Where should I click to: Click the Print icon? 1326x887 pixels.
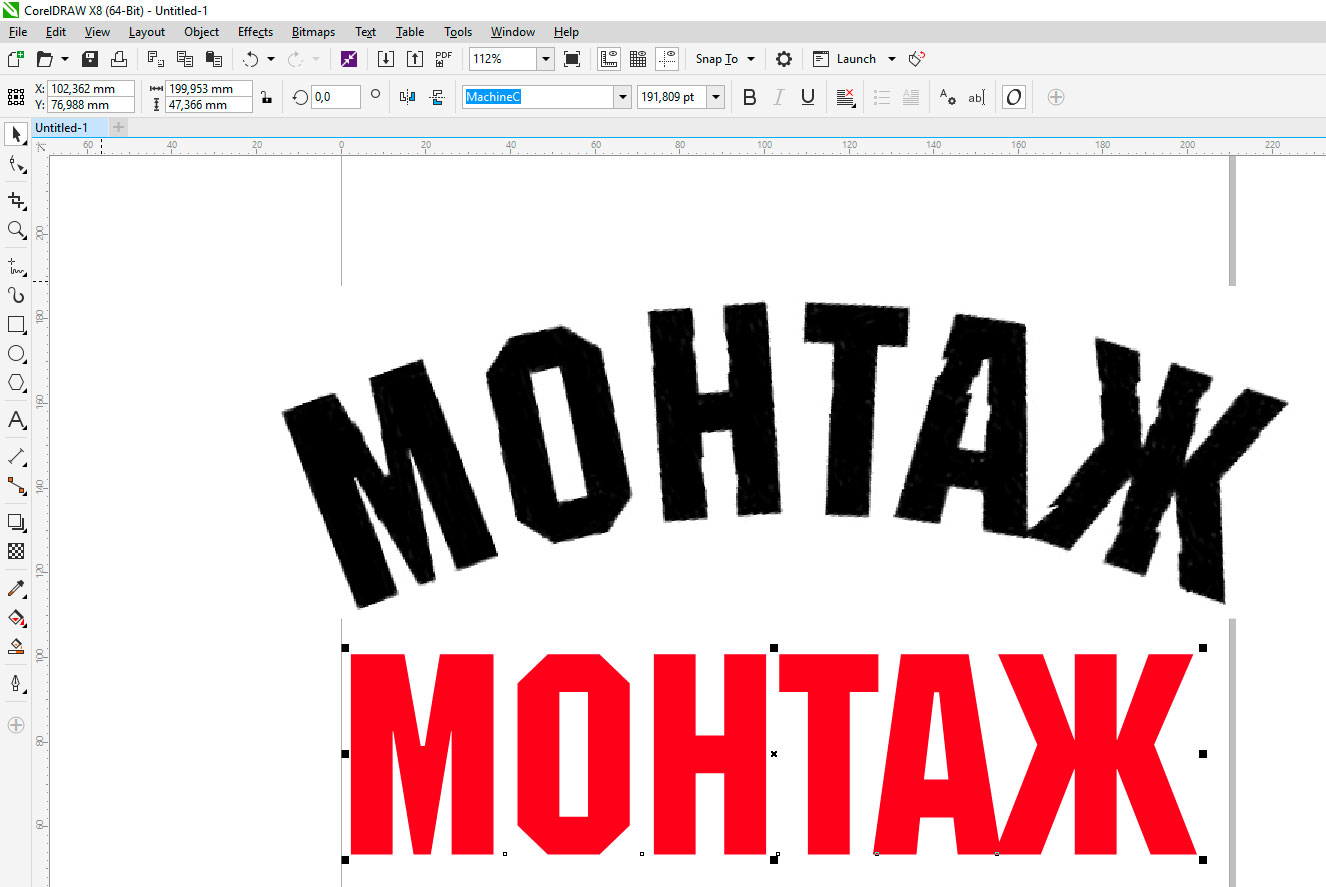[x=119, y=59]
